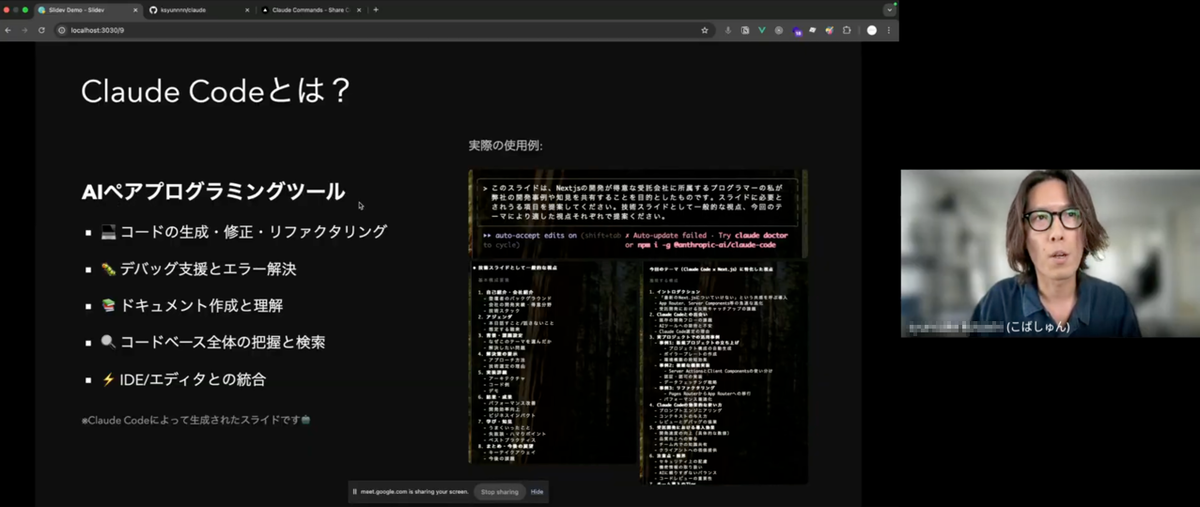This screenshot has height=507, width=1200.
Task: Expand the tab search dropdown arrow
Action: click(889, 9)
